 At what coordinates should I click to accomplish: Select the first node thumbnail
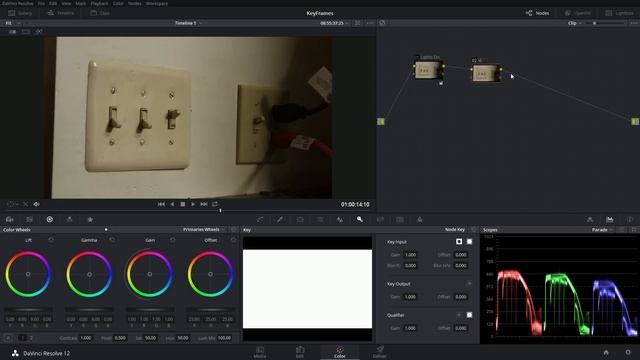click(428, 71)
